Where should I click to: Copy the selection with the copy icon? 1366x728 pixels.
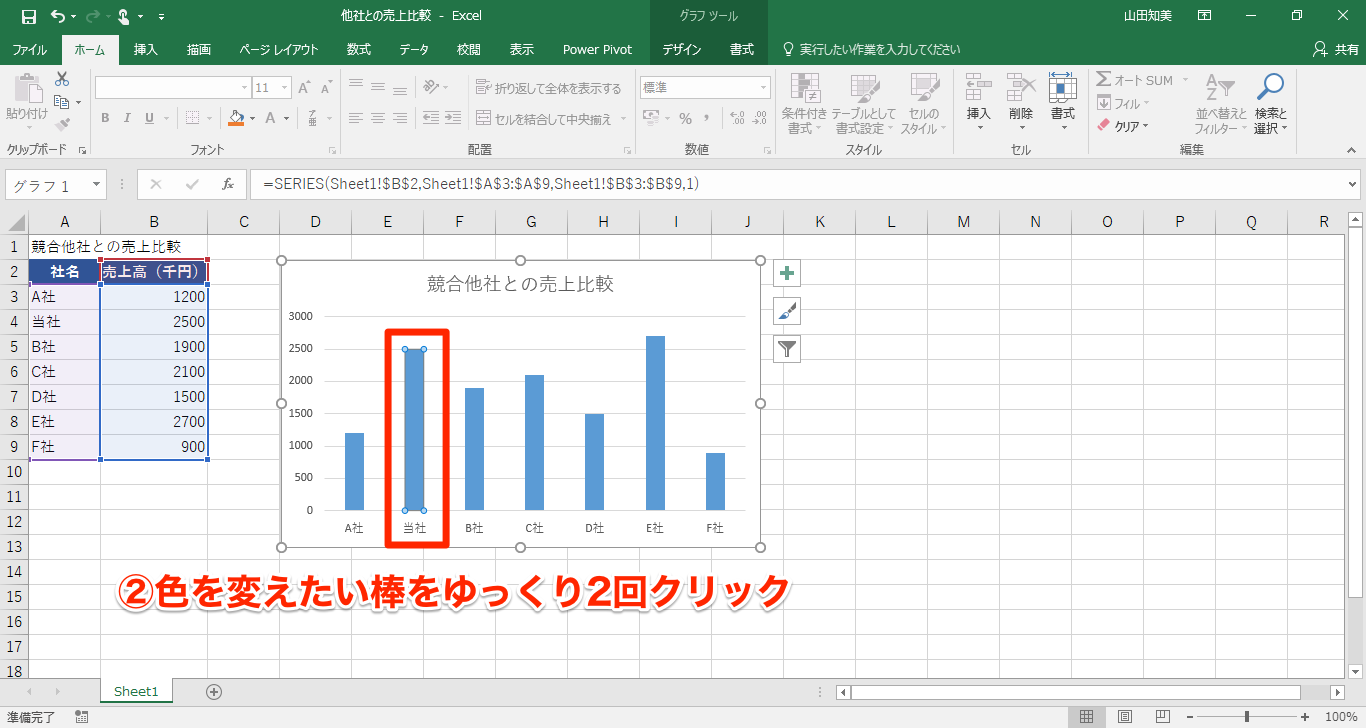point(62,102)
